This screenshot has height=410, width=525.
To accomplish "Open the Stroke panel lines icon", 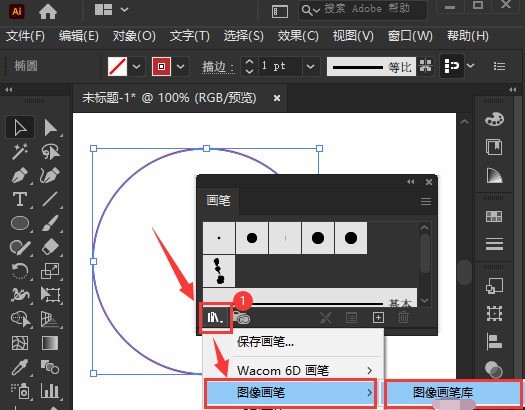I will 494,244.
